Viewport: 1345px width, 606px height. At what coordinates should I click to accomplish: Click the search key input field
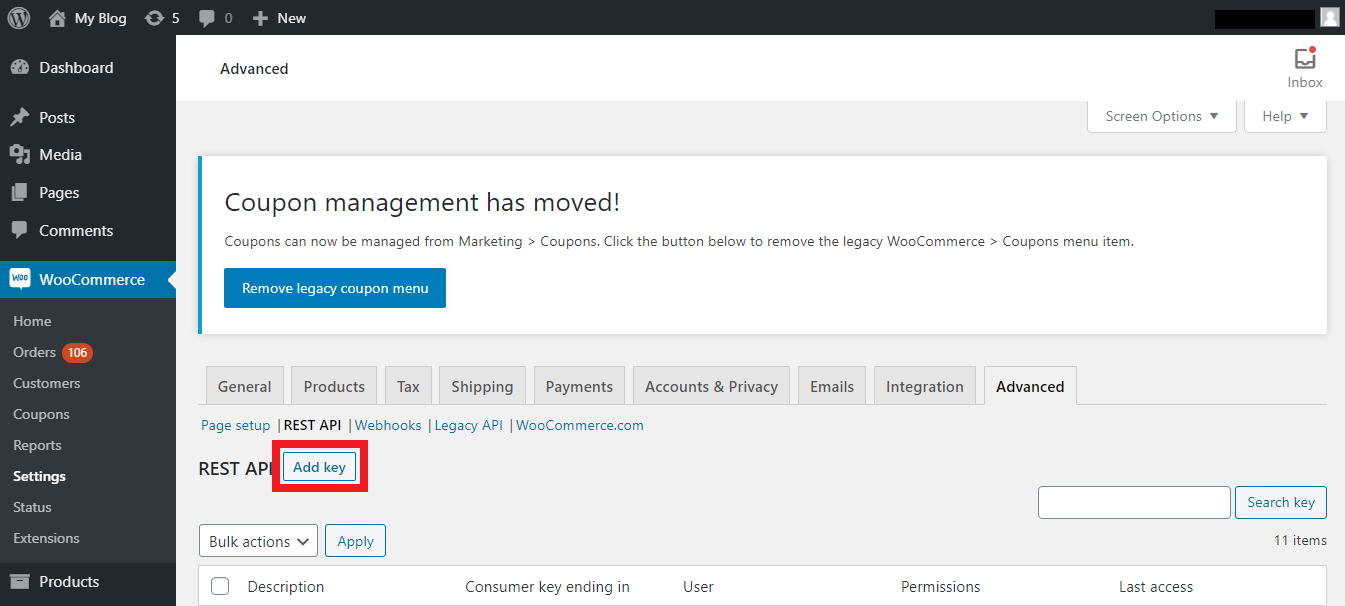point(1133,502)
